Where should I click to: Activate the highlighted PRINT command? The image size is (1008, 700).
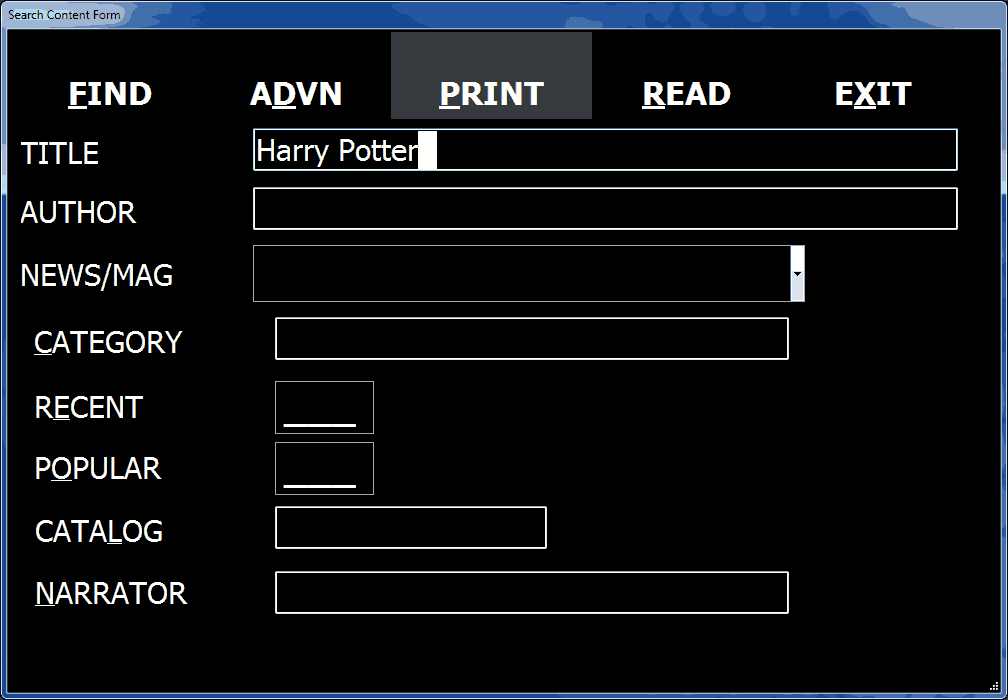point(490,93)
